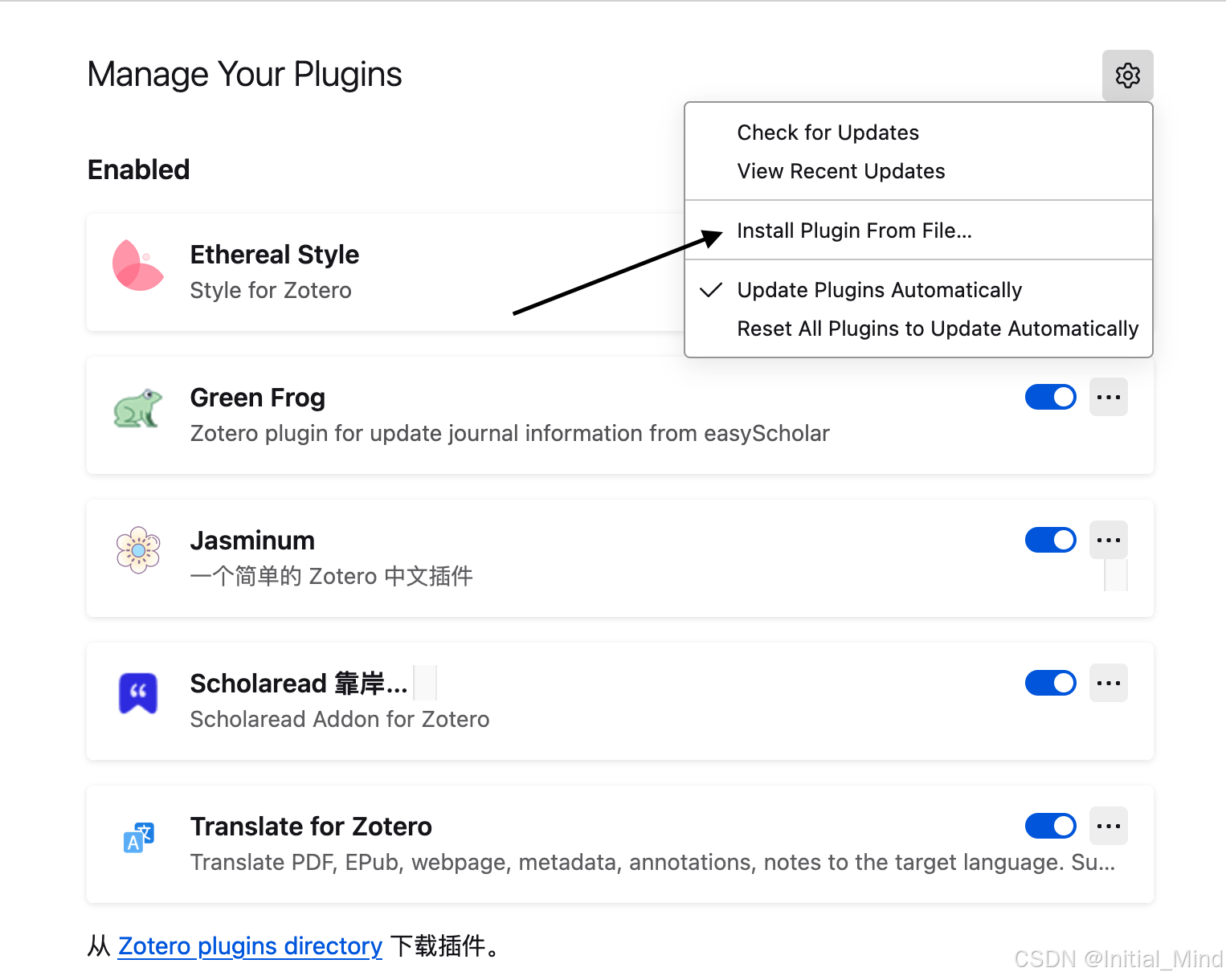
Task: Open more options for Green Frog
Action: (1108, 397)
